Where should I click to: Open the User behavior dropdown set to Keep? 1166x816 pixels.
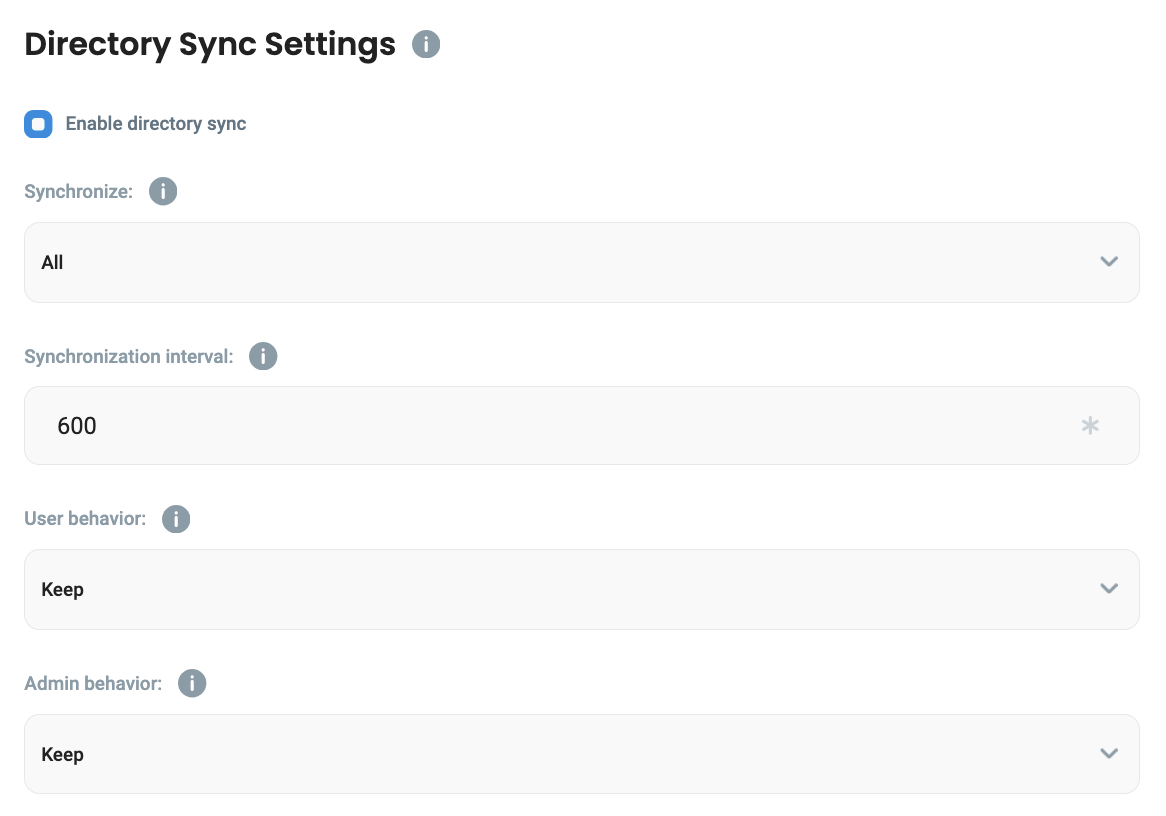(x=560, y=589)
